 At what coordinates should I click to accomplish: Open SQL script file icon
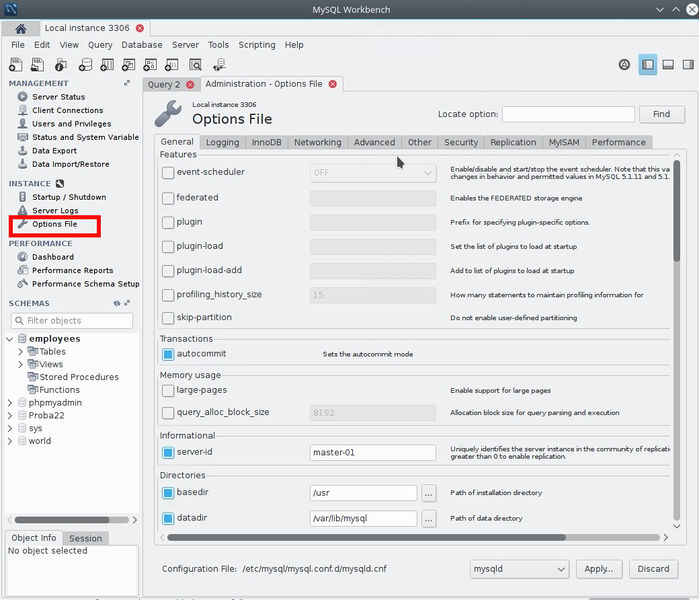37,65
